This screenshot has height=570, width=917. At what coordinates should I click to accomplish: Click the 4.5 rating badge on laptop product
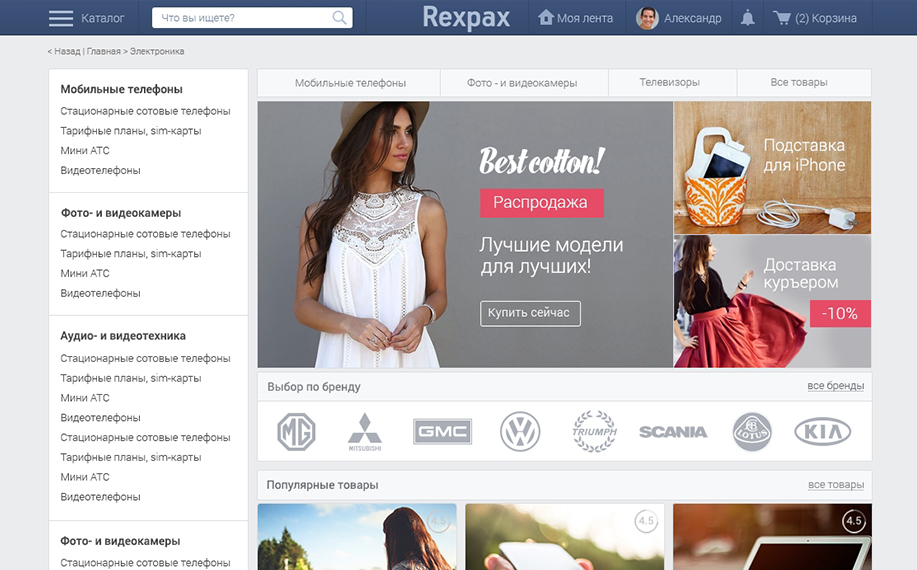click(x=854, y=520)
